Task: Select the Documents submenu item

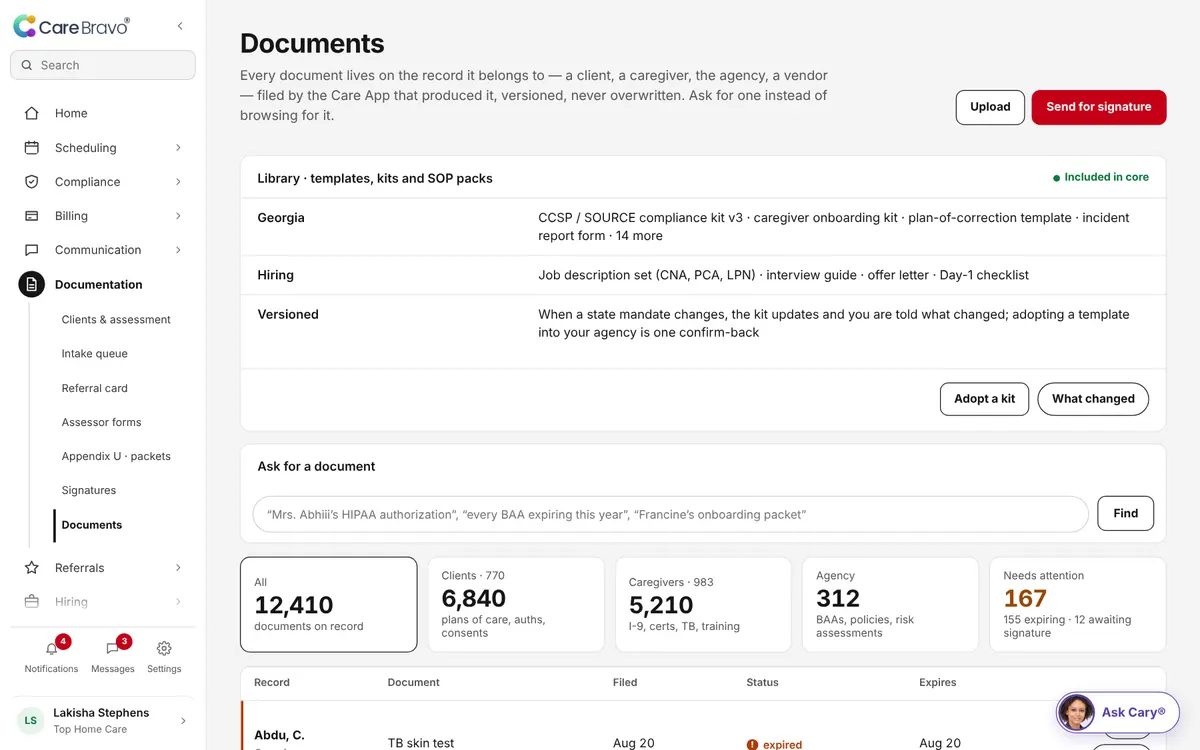Action: pos(92,524)
